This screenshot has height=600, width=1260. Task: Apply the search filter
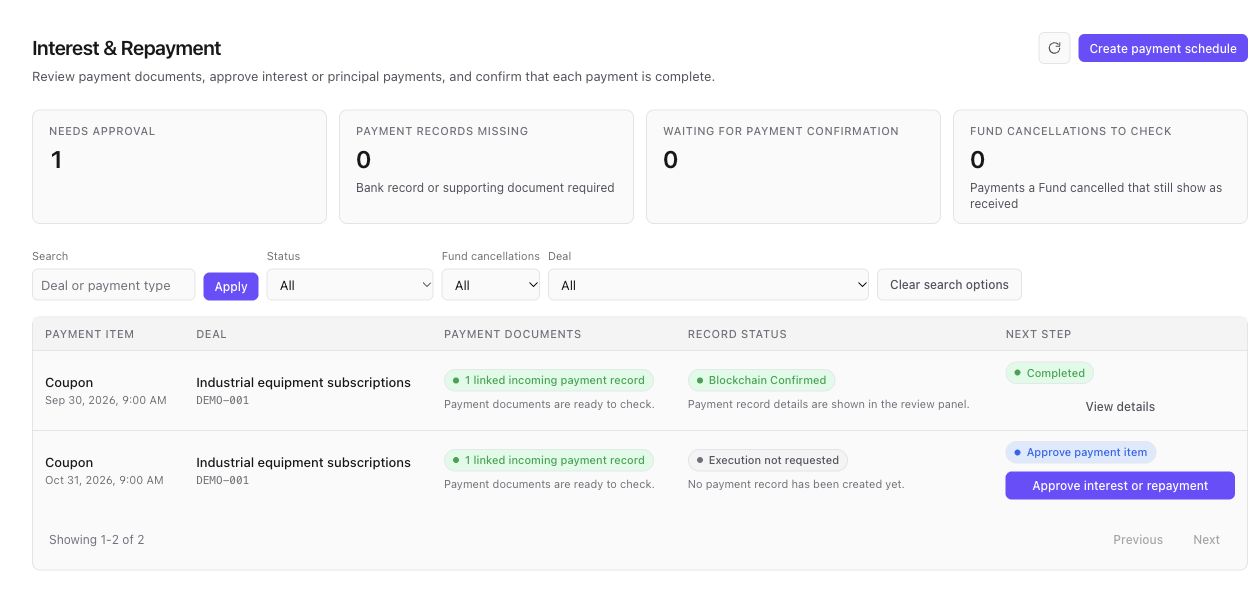tap(231, 286)
